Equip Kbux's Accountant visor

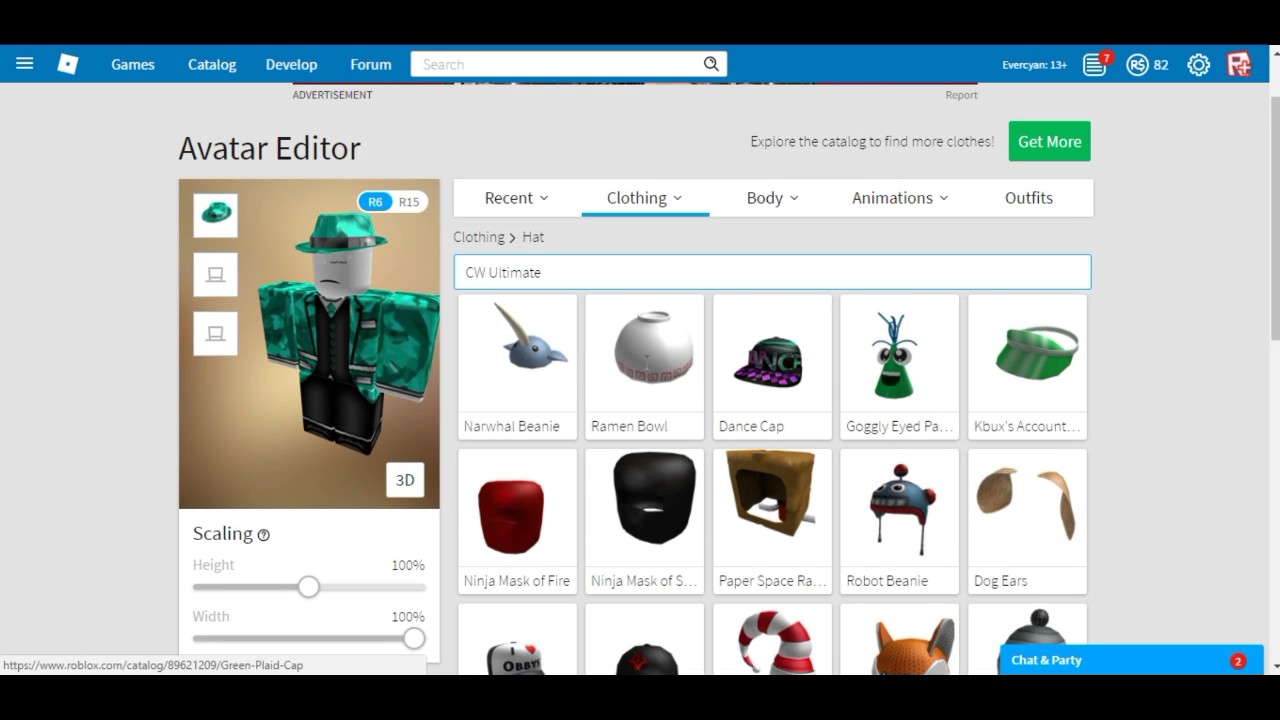click(x=1028, y=353)
